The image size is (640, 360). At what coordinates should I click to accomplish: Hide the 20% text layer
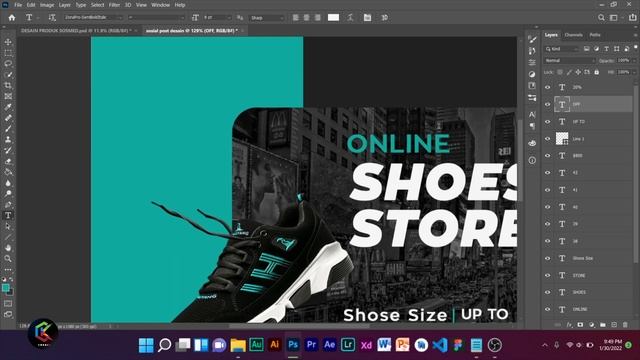point(548,87)
